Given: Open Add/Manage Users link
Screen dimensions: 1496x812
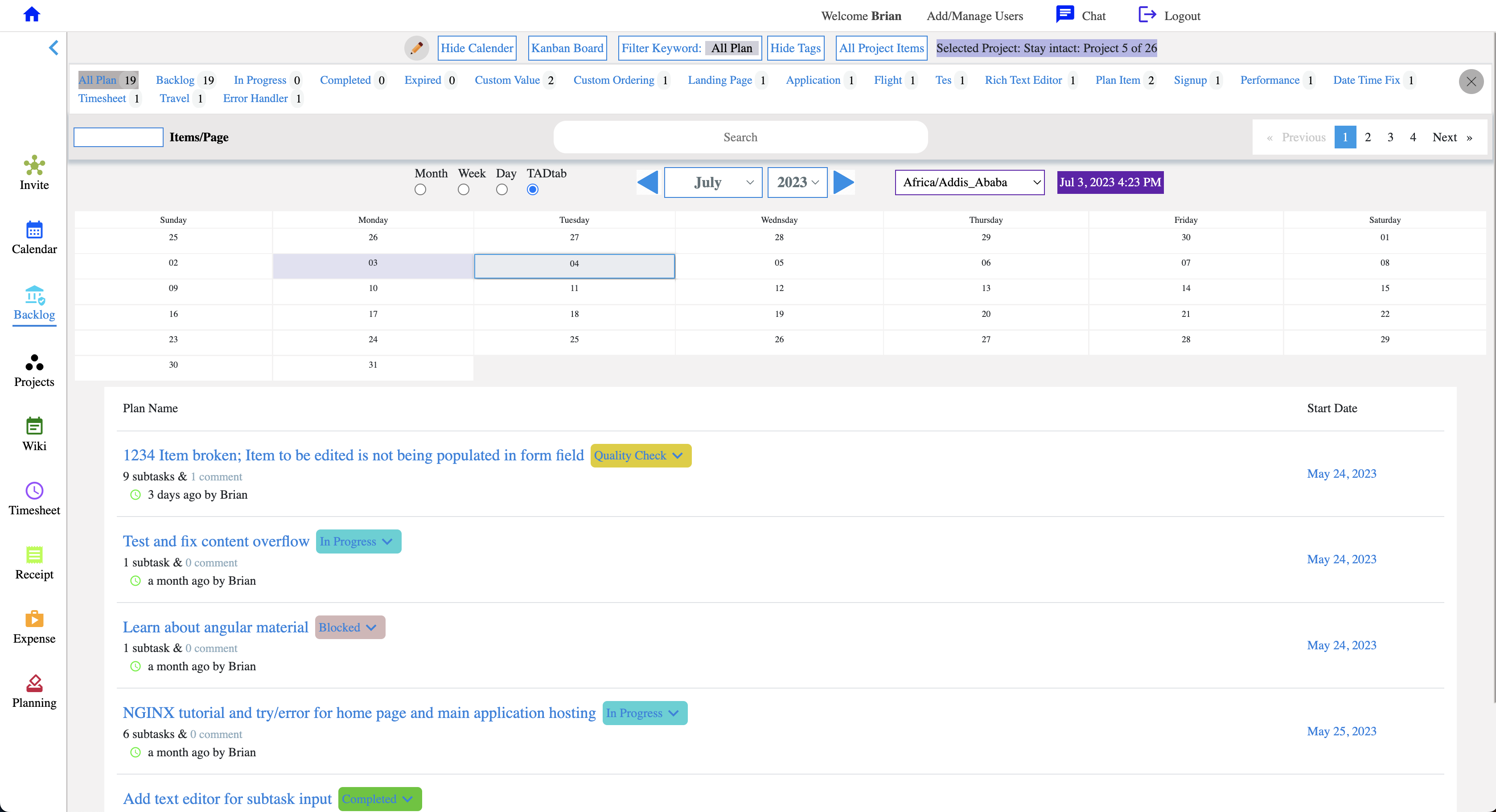Looking at the screenshot, I should [975, 16].
